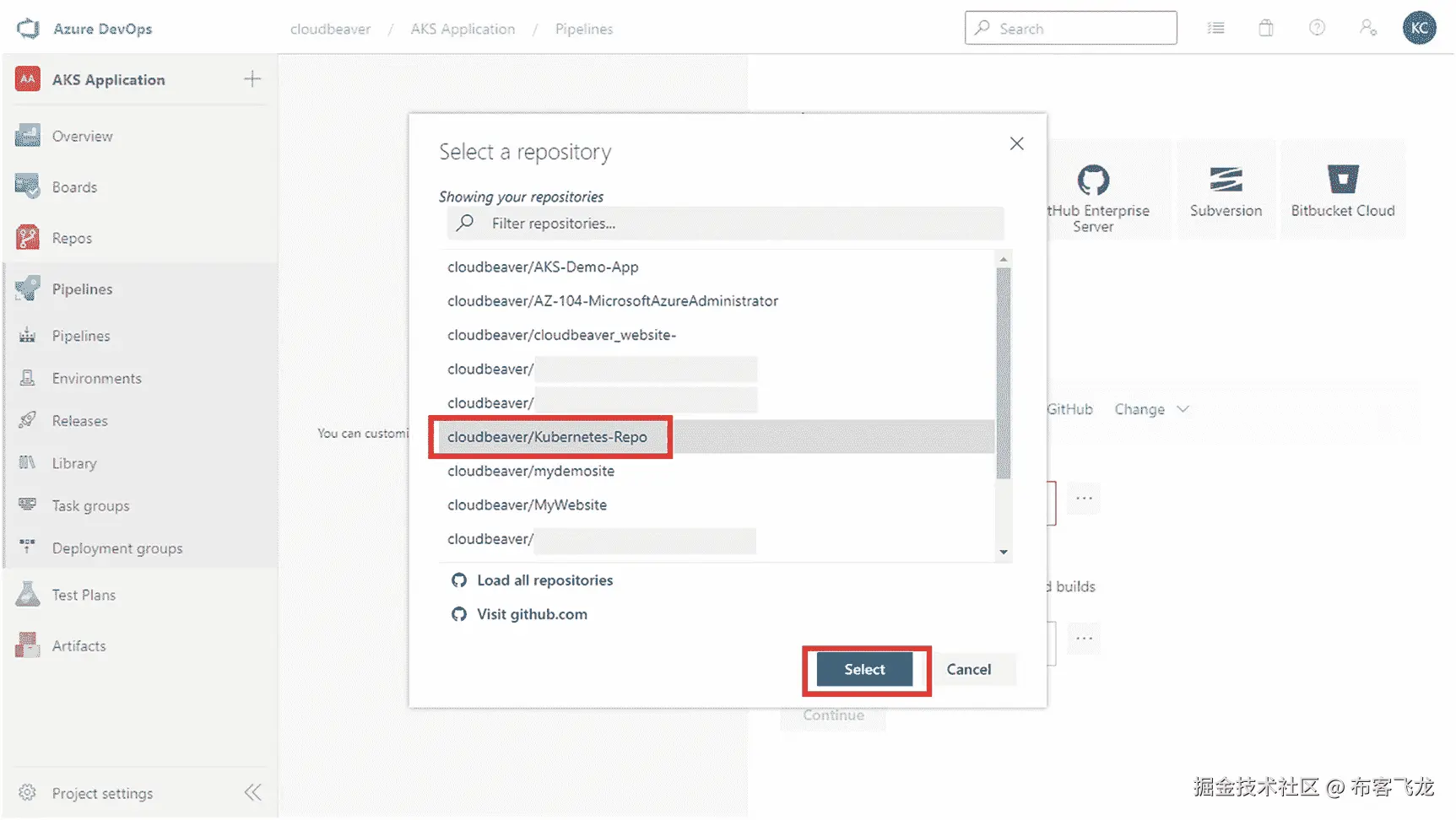Click the Cancel button
The image size is (1456, 820).
click(x=969, y=669)
